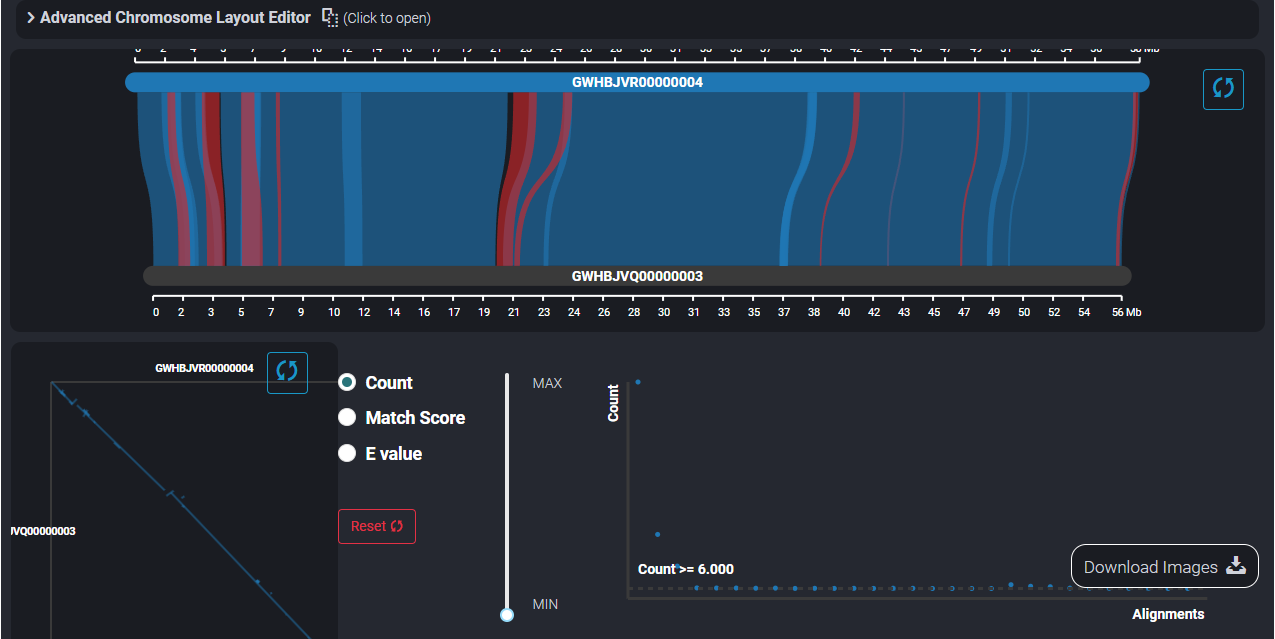Click the slider handle at MIN
Image resolution: width=1275 pixels, height=639 pixels.
[x=507, y=614]
